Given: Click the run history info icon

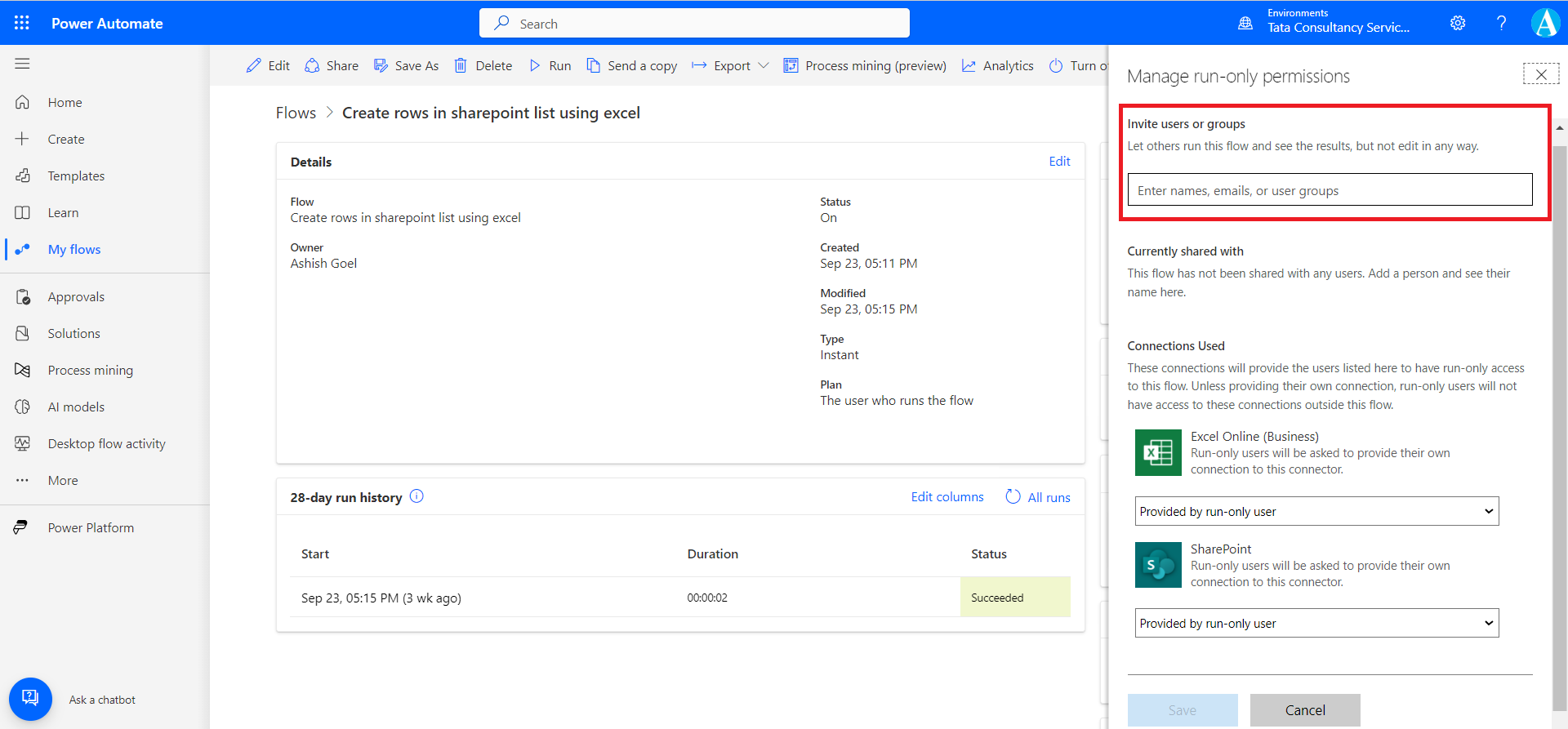Looking at the screenshot, I should click(x=416, y=496).
